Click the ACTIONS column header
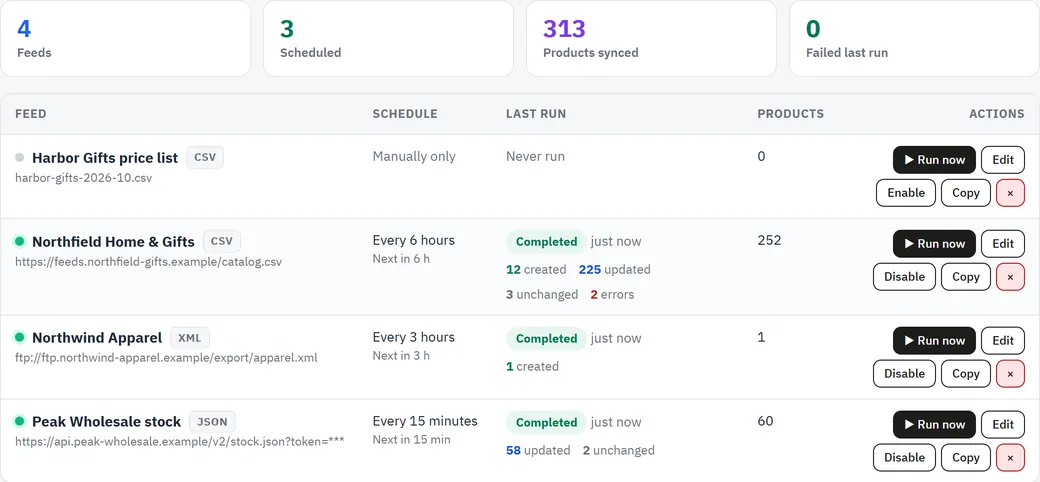The width and height of the screenshot is (1040, 482). tap(997, 114)
